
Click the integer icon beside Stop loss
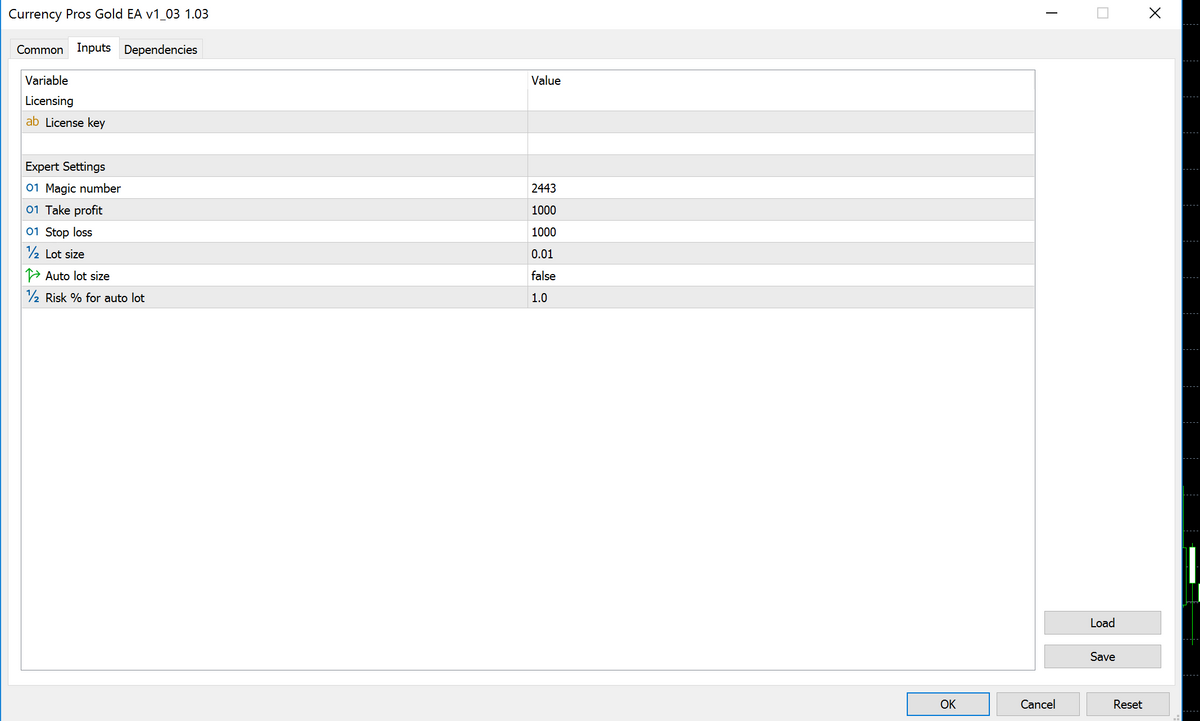point(32,232)
